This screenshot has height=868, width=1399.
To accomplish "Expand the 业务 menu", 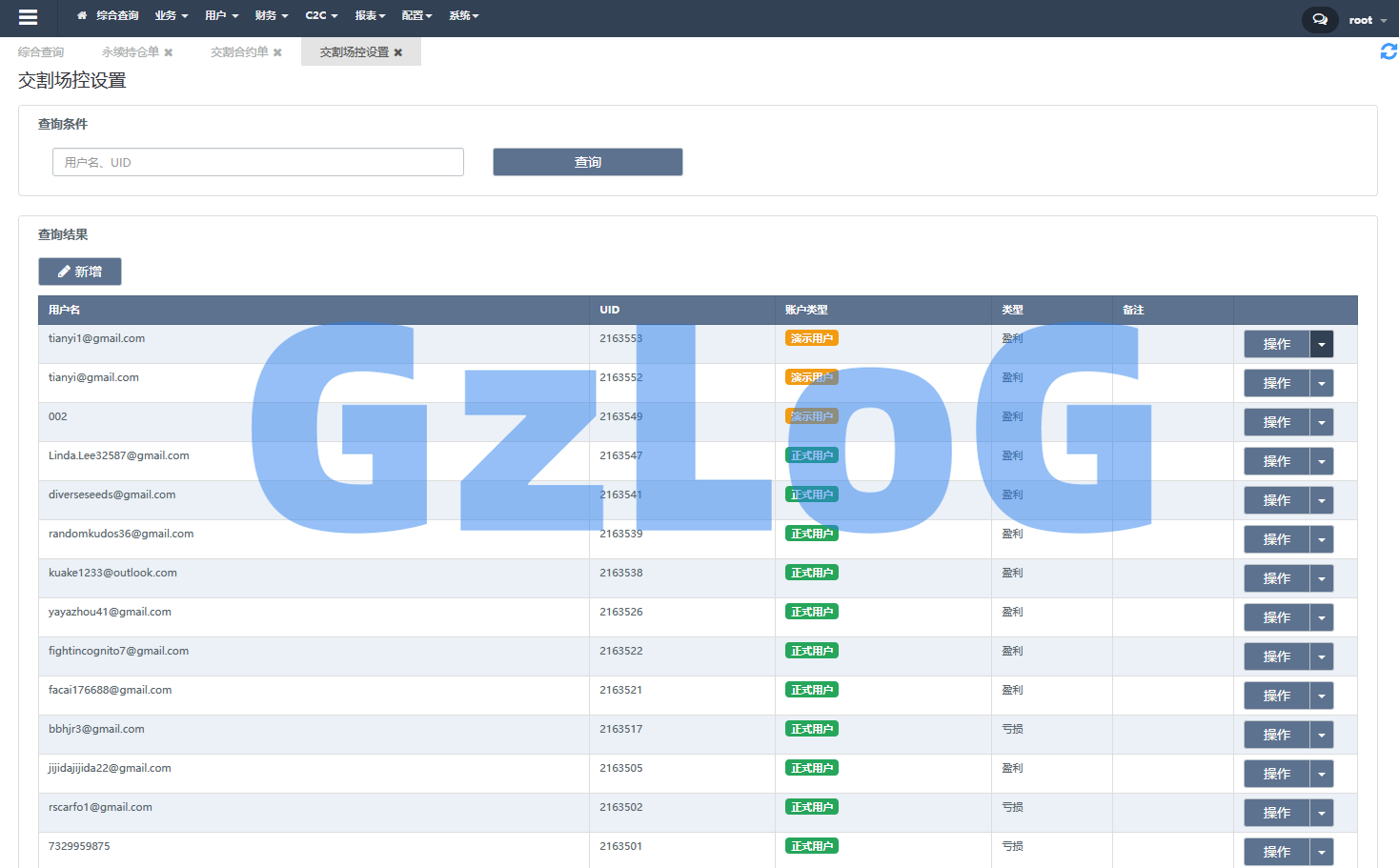I will (x=172, y=15).
